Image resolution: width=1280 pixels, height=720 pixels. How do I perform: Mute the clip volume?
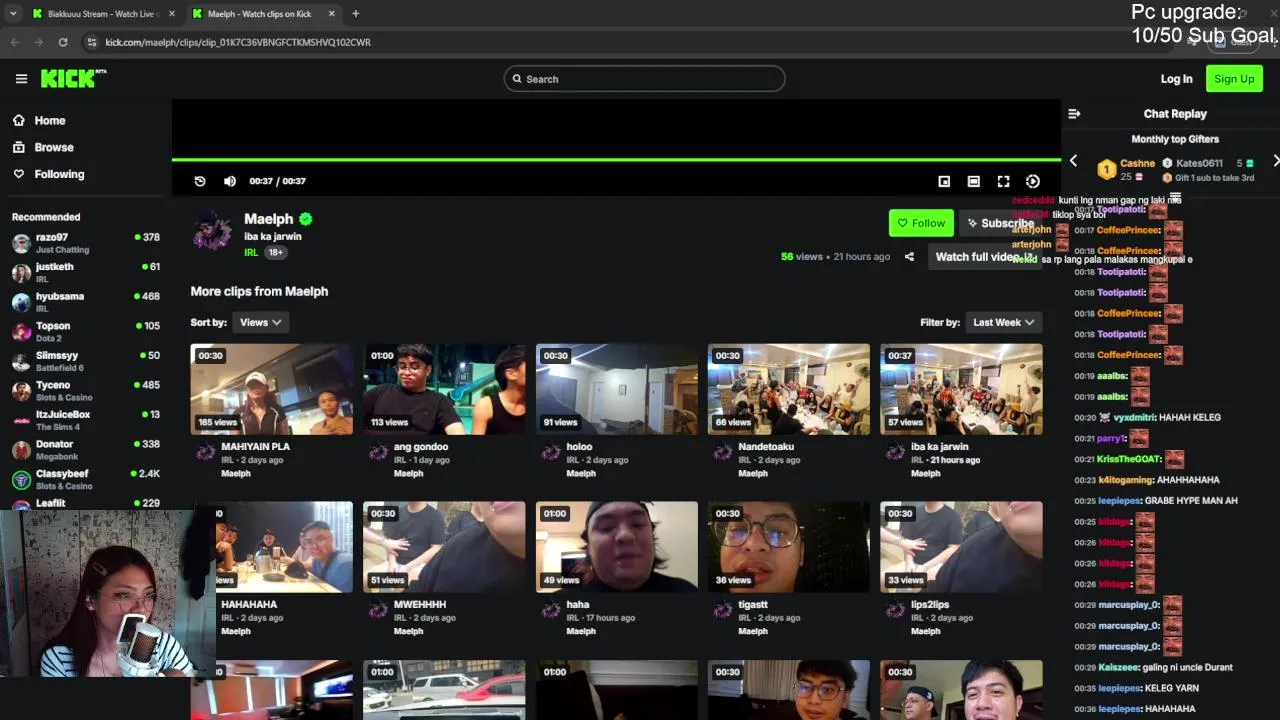pyautogui.click(x=230, y=181)
